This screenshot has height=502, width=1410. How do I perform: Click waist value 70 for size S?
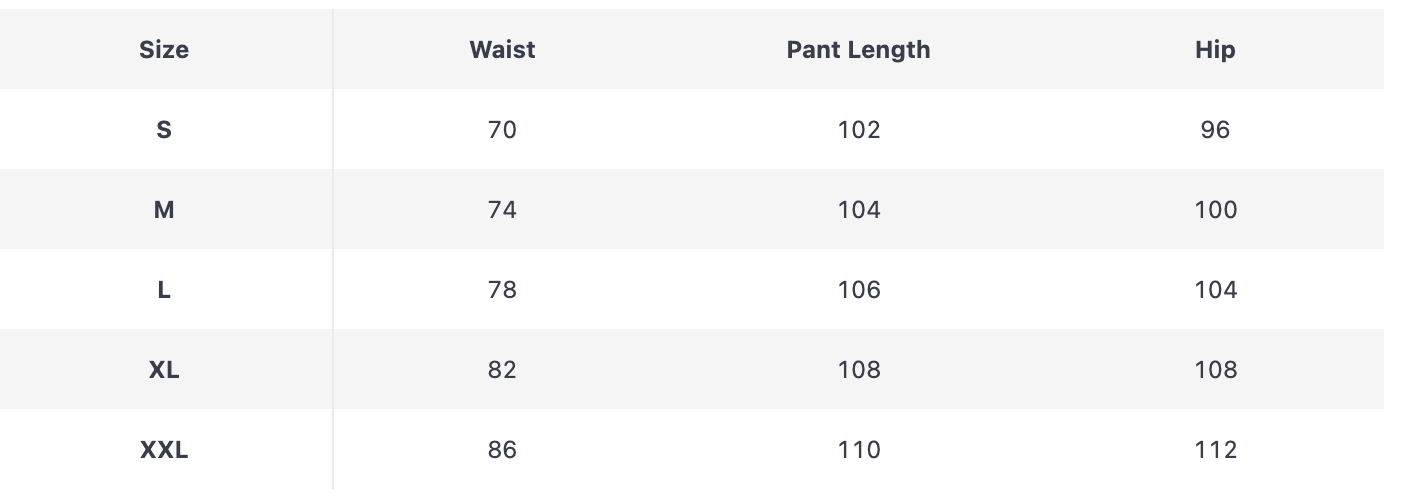pos(502,130)
